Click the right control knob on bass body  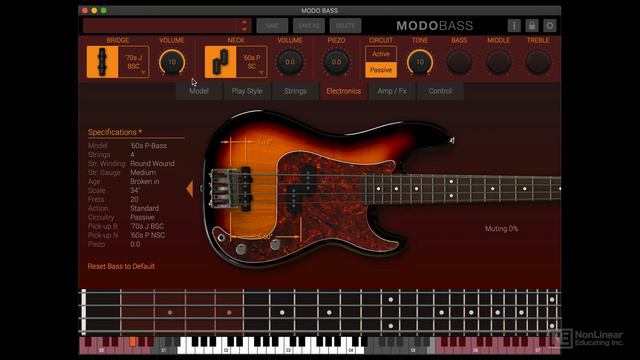(275, 244)
